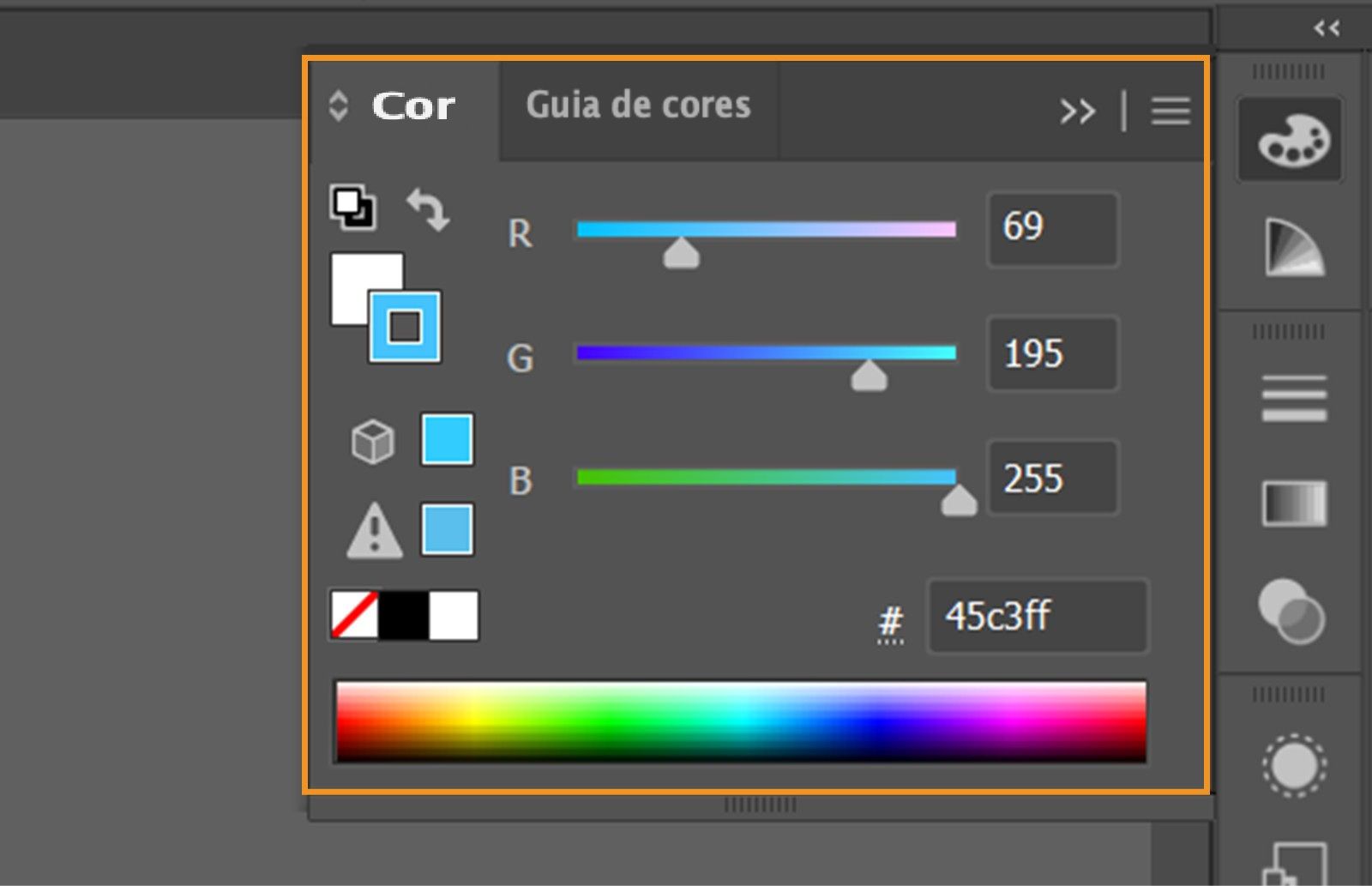Click the black color swatch

pos(403,613)
